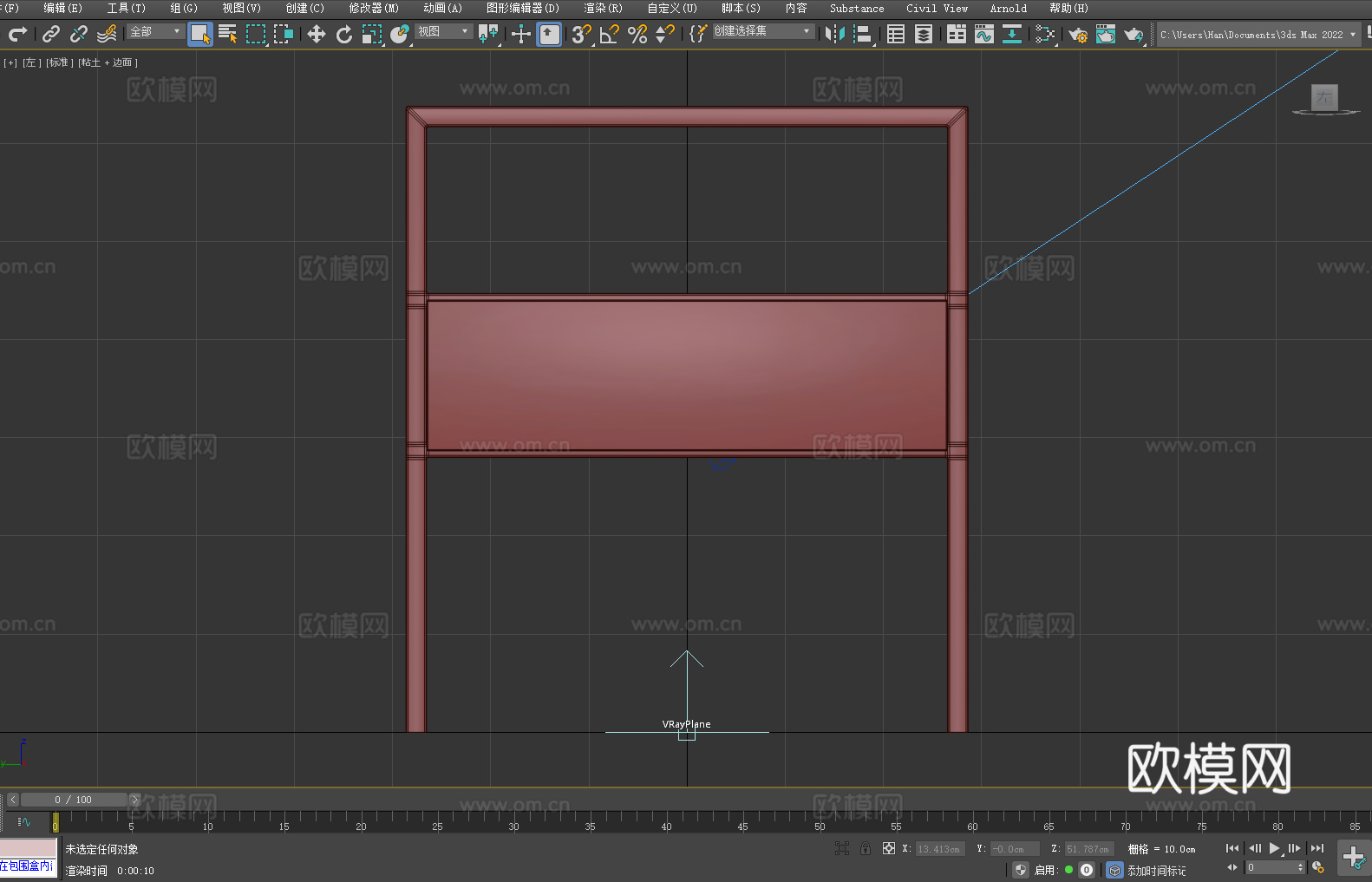The width and height of the screenshot is (1372, 882).
Task: Open the Schematic View icon
Action: click(x=1012, y=35)
